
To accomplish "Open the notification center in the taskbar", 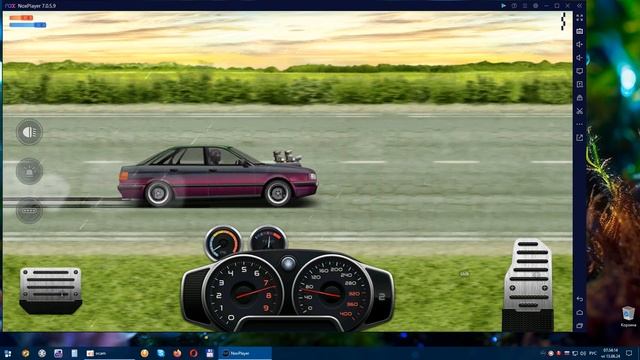I will (x=629, y=353).
